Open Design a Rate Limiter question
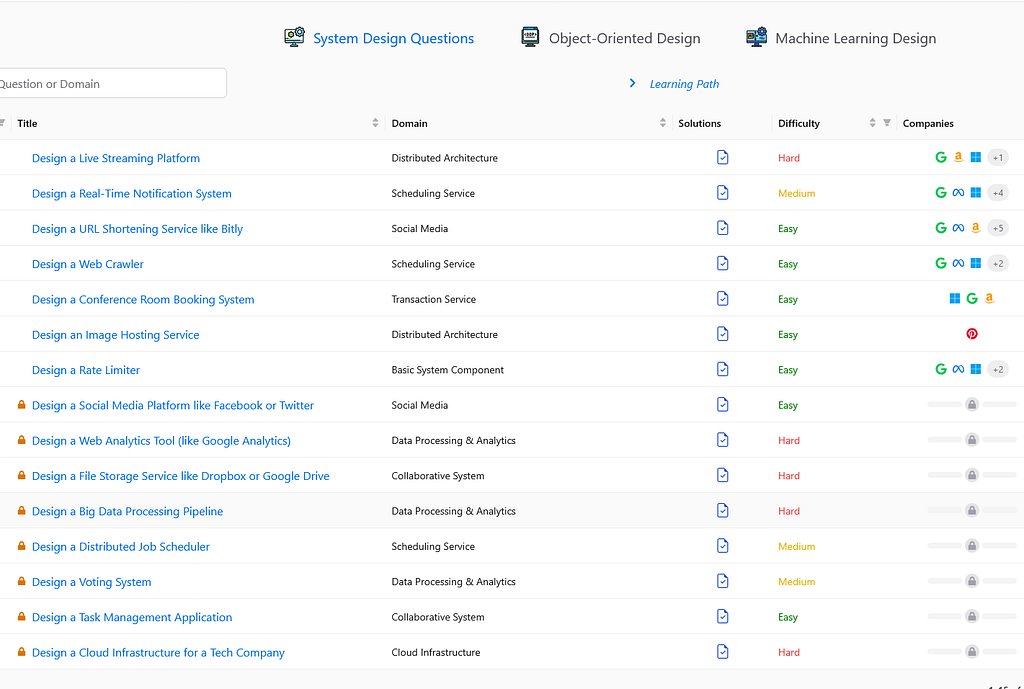 click(86, 370)
